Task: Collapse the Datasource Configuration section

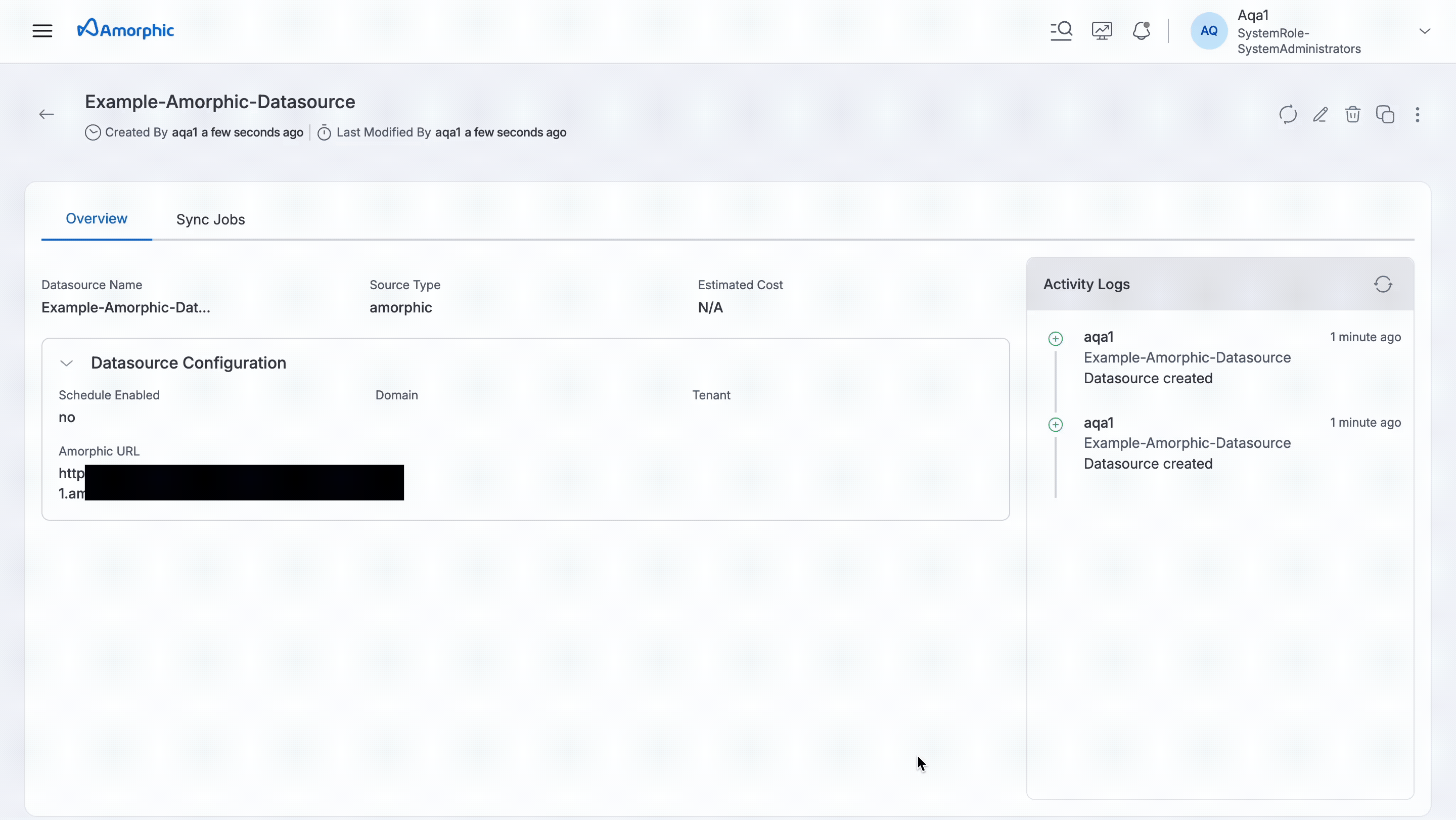Action: coord(66,362)
